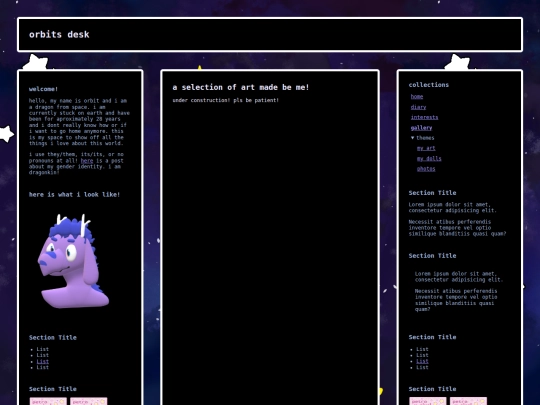Collapse the themes disclosure triangle
This screenshot has height=405, width=540.
[x=413, y=138]
